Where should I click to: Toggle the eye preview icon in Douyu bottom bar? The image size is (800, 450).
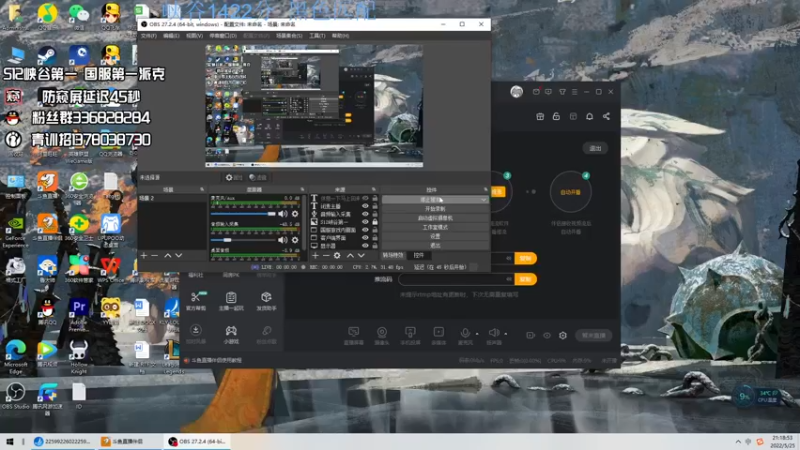click(547, 335)
